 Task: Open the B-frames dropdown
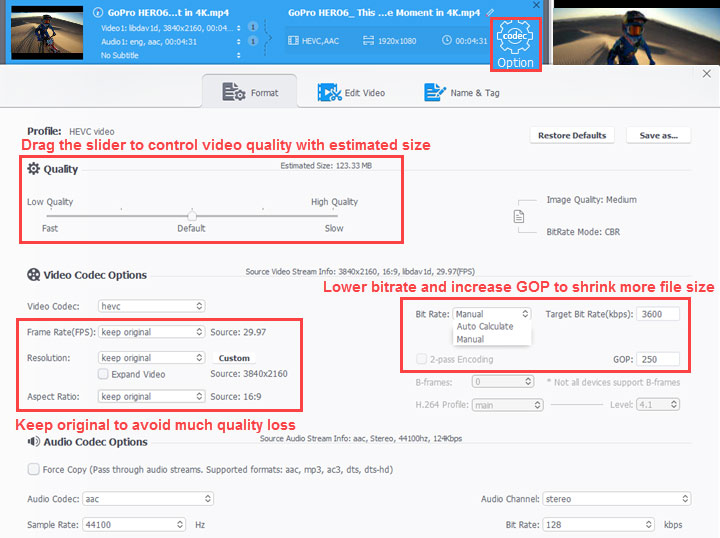(503, 381)
